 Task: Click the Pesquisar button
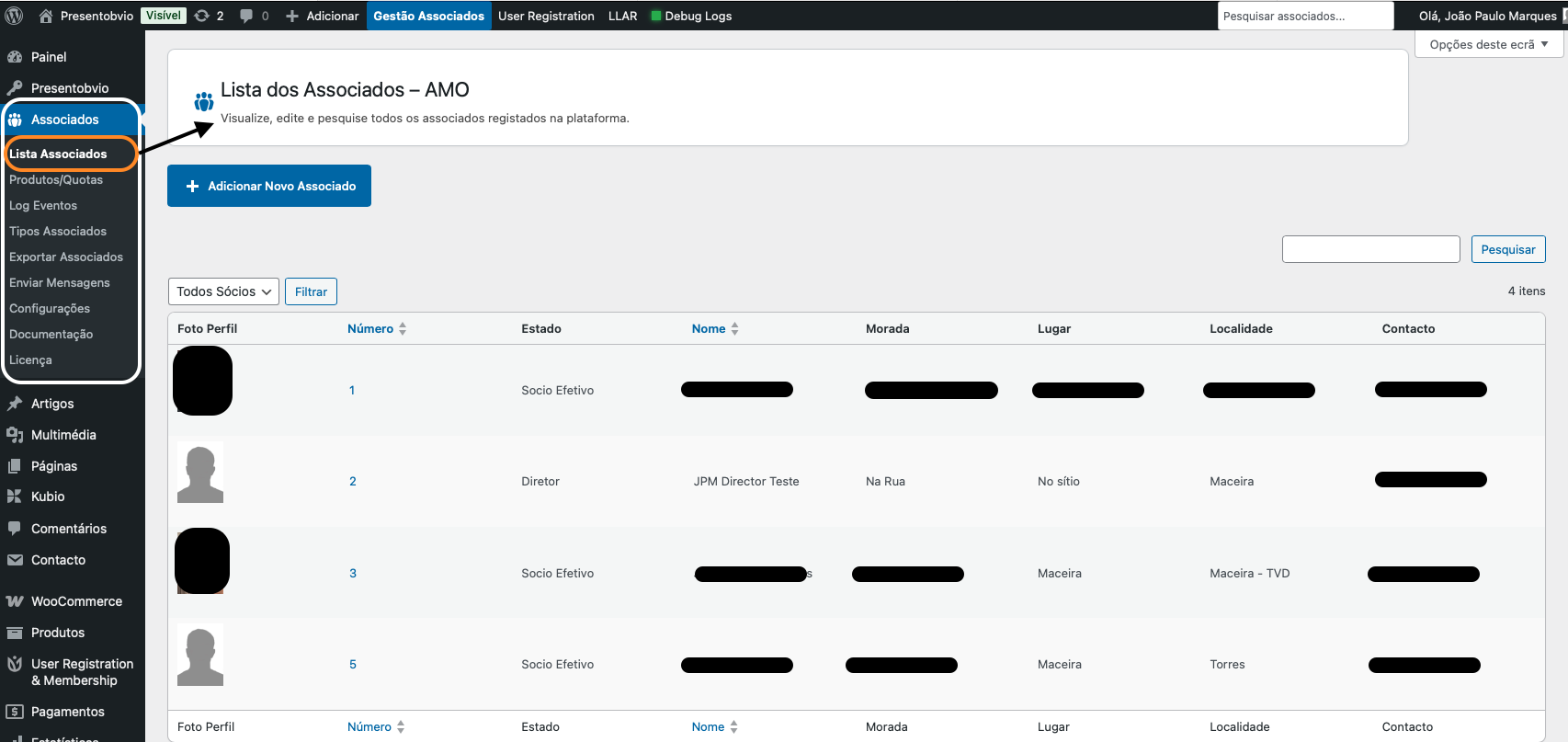pos(1508,249)
